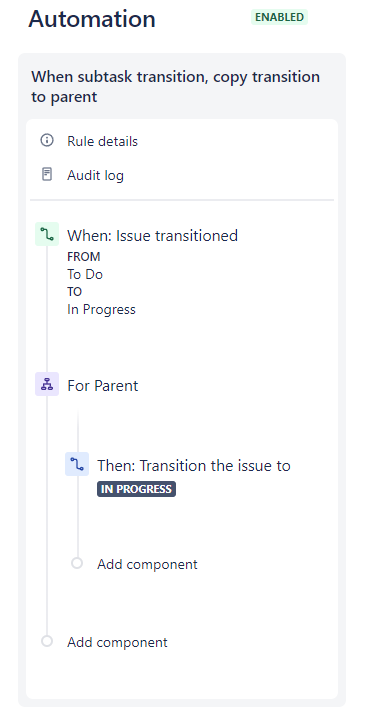378x722 pixels.
Task: Open the When: Issue transitioned trigger
Action: [152, 235]
